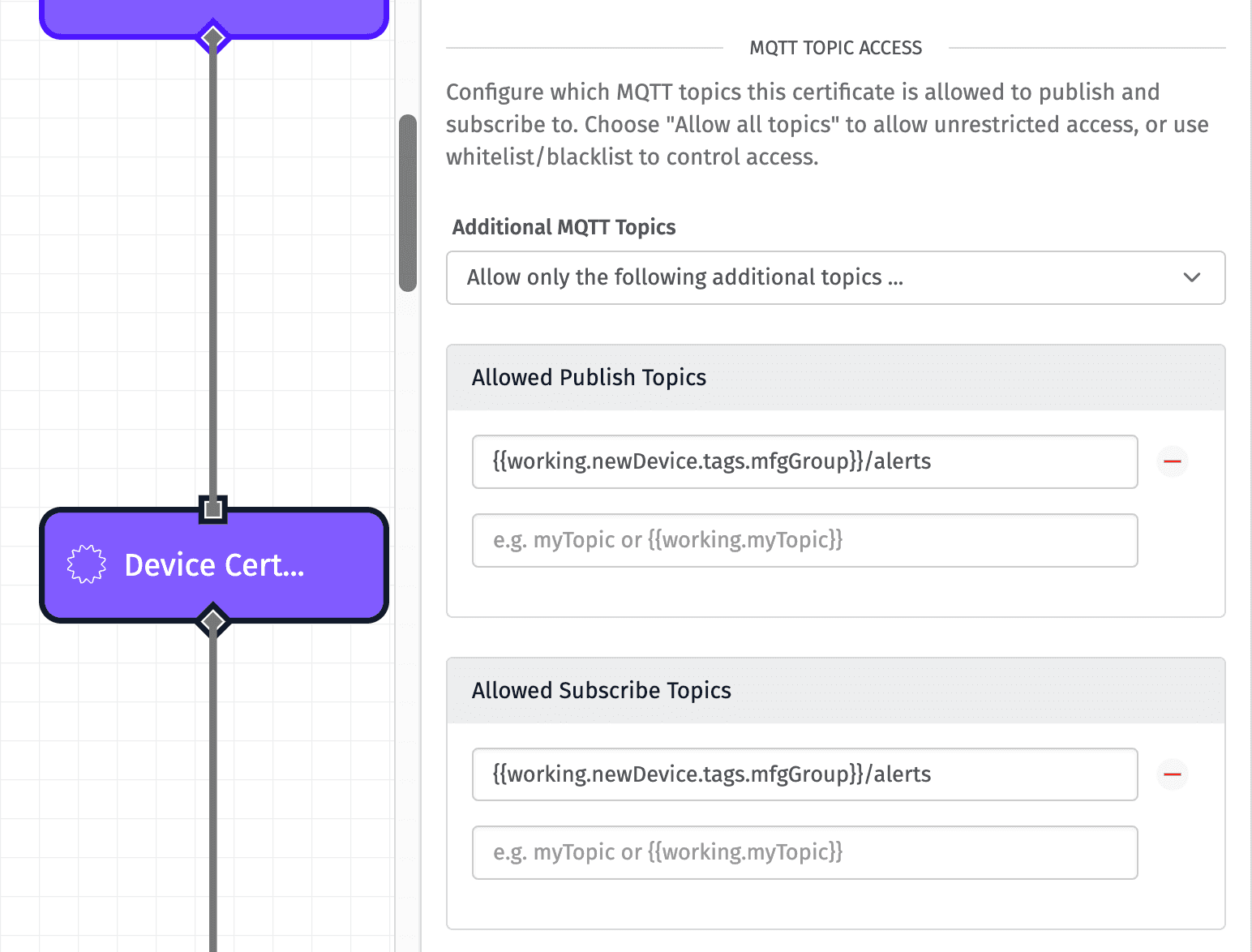Click the partially visible purple node at top
The height and width of the screenshot is (952, 1252).
214,18
